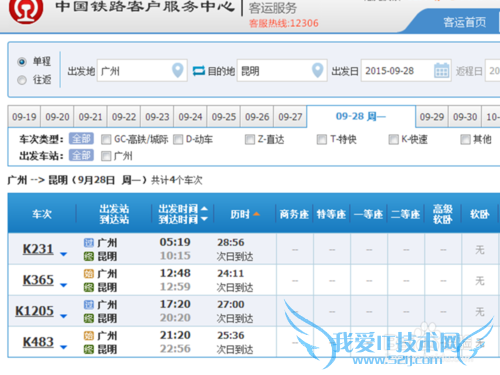Select the 单程 one-way radio button
The height and width of the screenshot is (375, 500).
point(22,62)
